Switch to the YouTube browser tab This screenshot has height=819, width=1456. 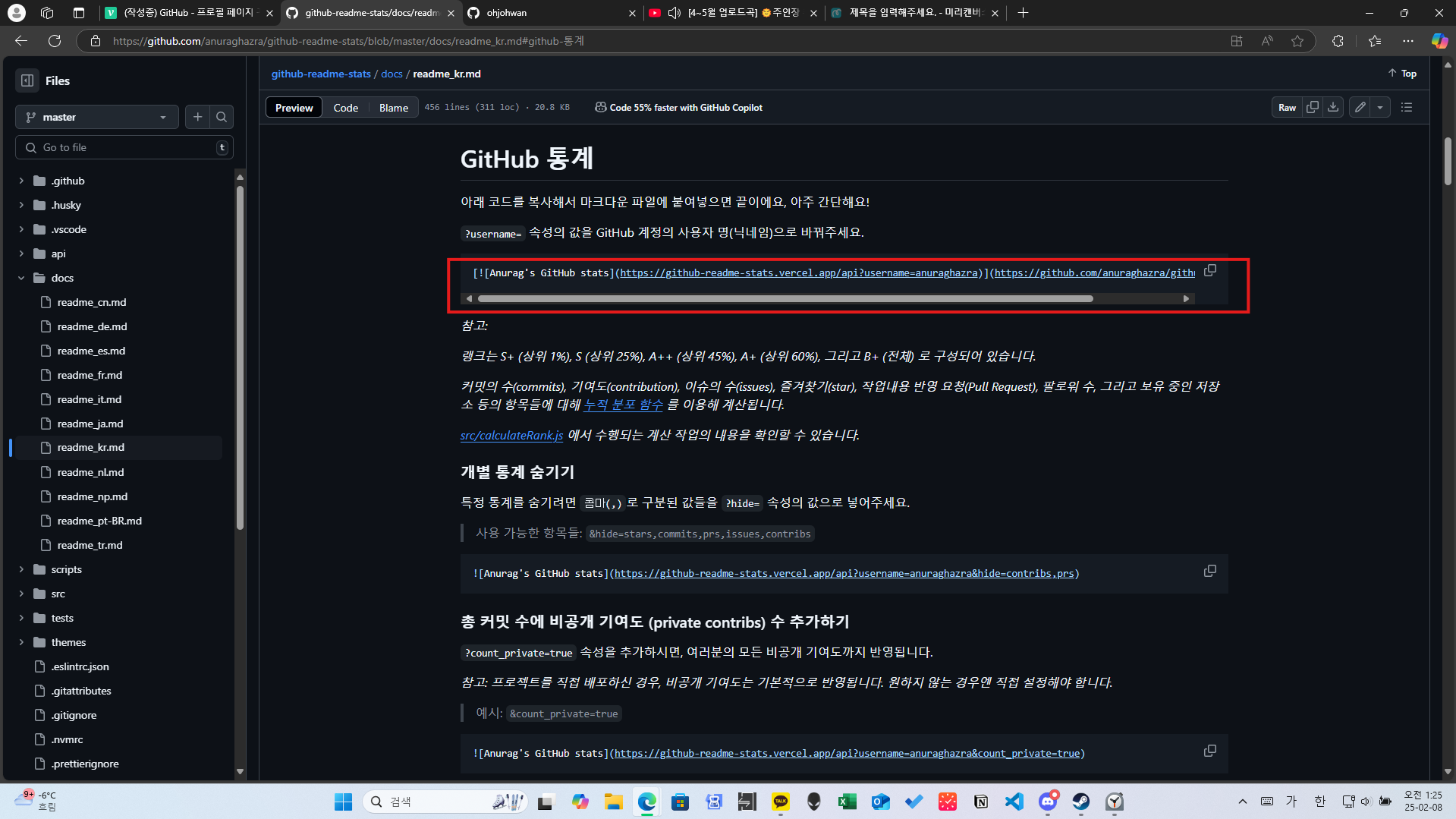pyautogui.click(x=733, y=13)
